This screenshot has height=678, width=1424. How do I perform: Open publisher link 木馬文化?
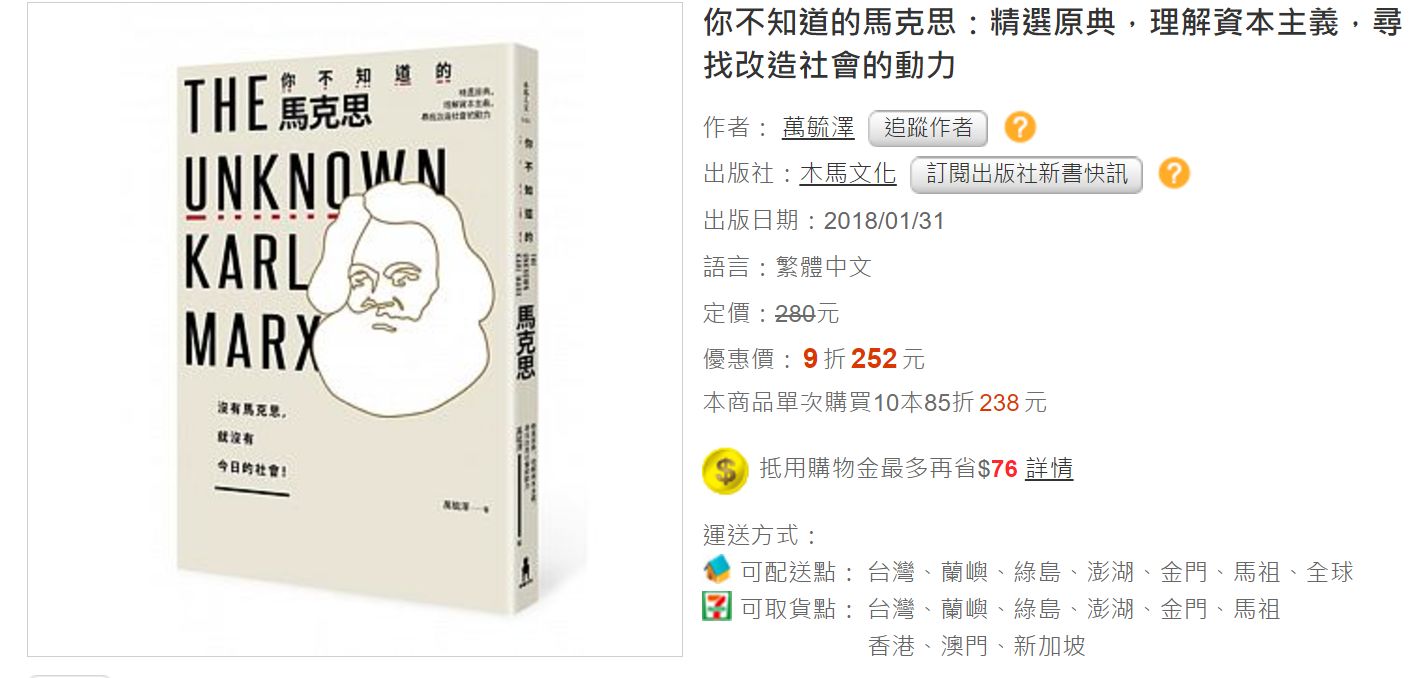[848, 174]
